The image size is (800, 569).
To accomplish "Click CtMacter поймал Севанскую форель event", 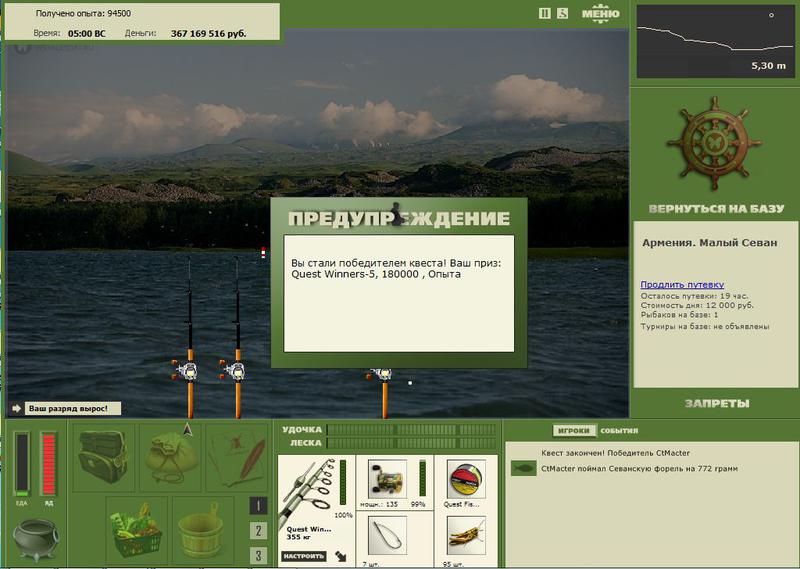I will point(639,468).
